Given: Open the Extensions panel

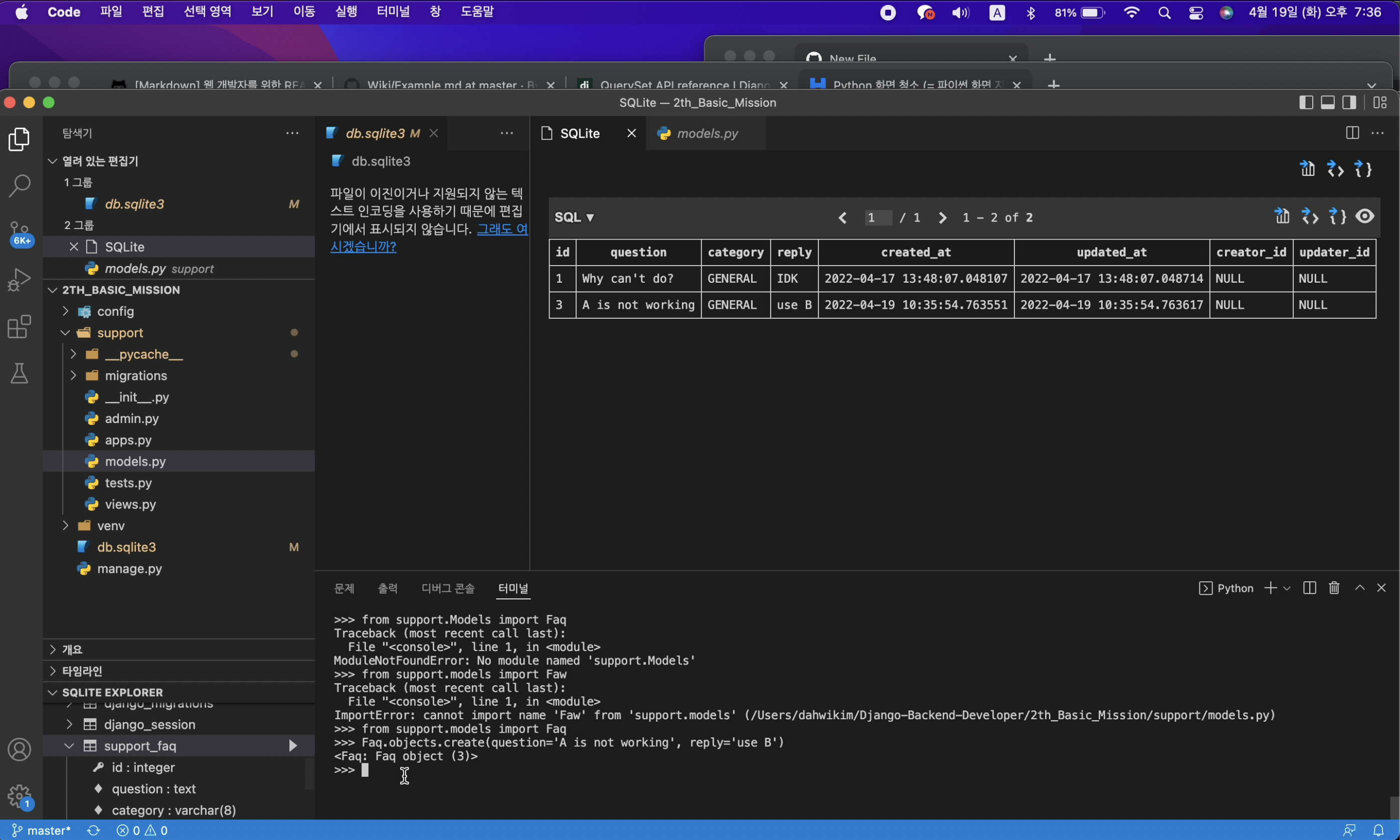Looking at the screenshot, I should point(19,327).
